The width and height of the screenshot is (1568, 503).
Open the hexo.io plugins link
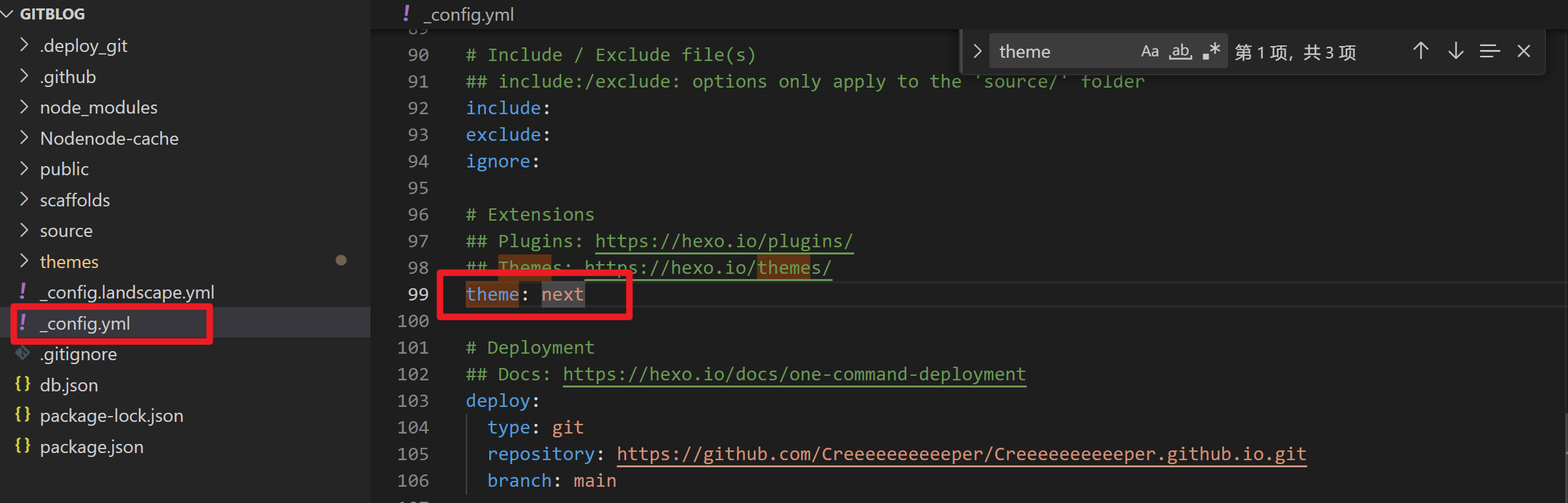pyautogui.click(x=723, y=241)
